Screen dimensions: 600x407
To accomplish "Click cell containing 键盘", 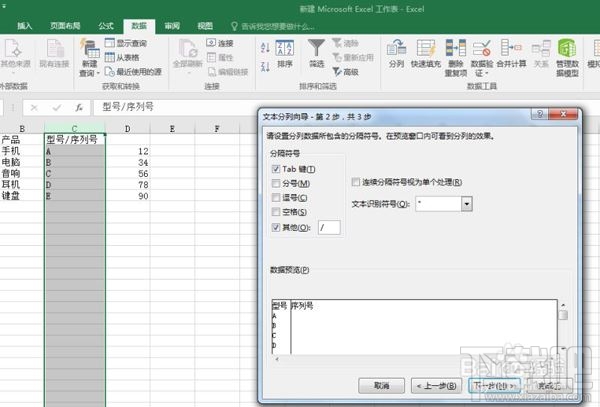I will [x=22, y=196].
